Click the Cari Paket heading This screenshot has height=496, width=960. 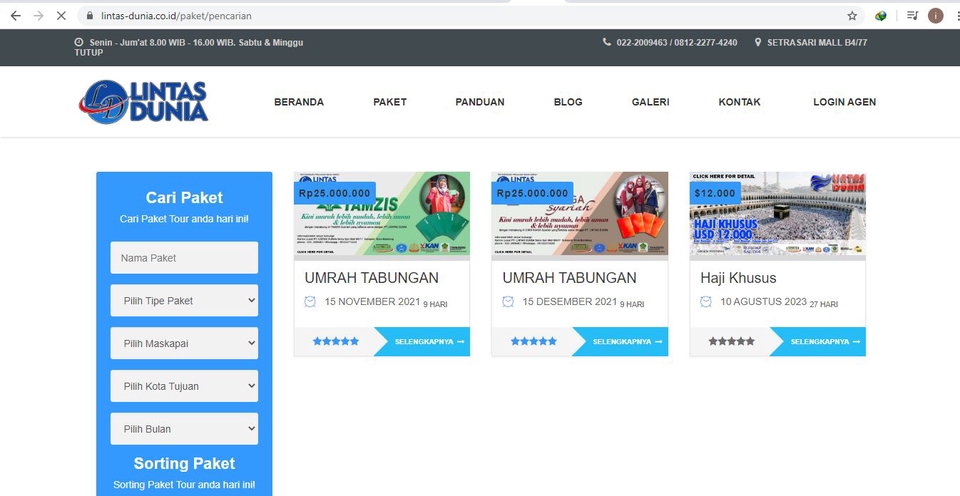click(184, 198)
